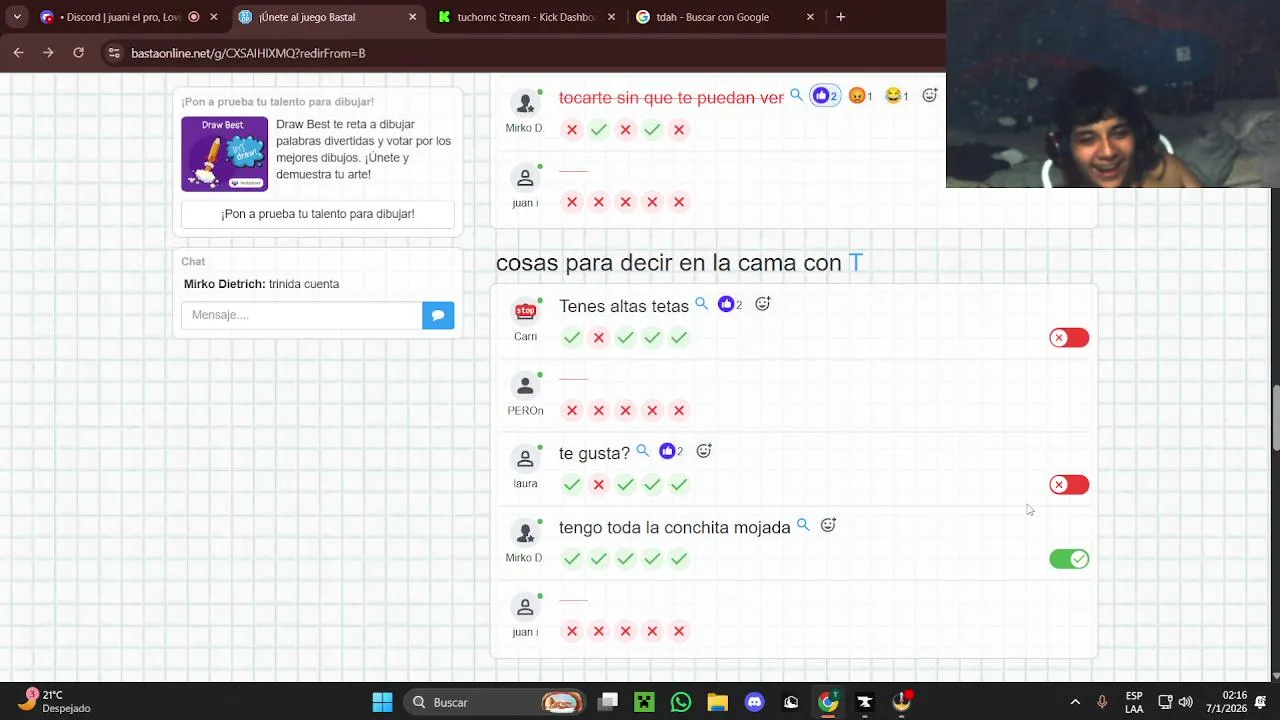Image resolution: width=1280 pixels, height=720 pixels.
Task: Click Carri's stop sign avatar
Action: click(525, 311)
